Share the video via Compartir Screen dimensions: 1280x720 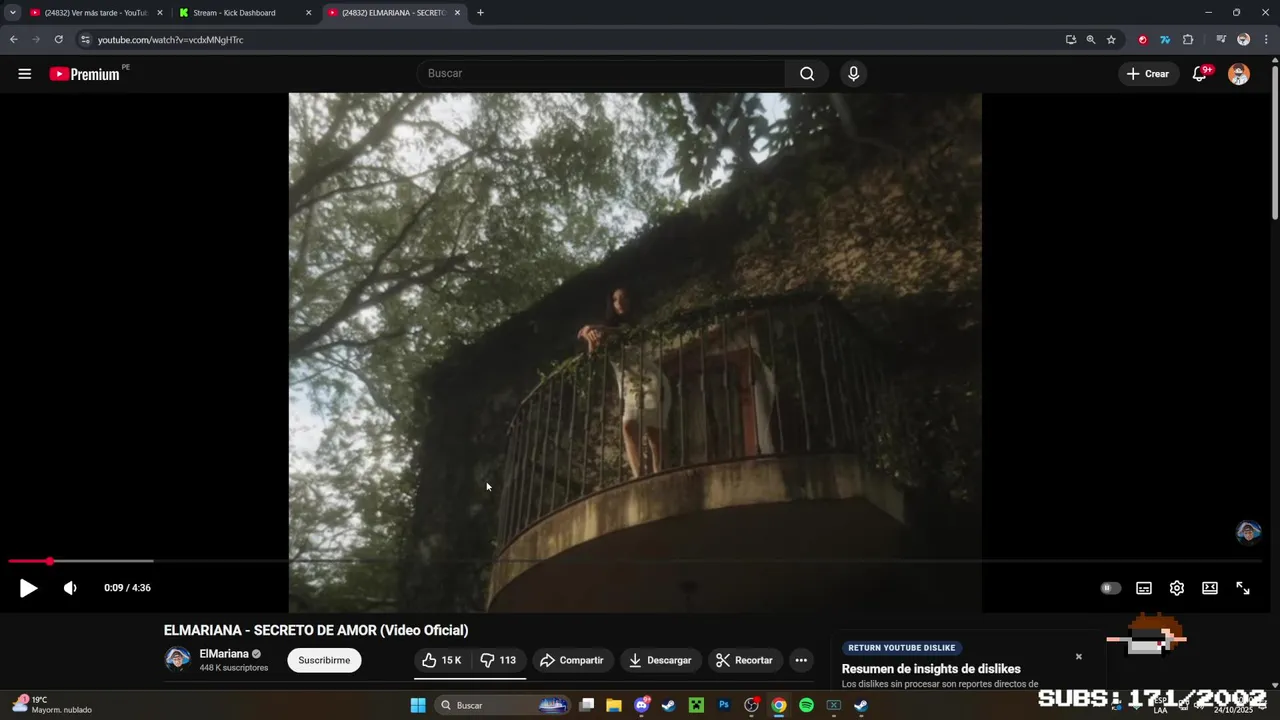(x=571, y=660)
